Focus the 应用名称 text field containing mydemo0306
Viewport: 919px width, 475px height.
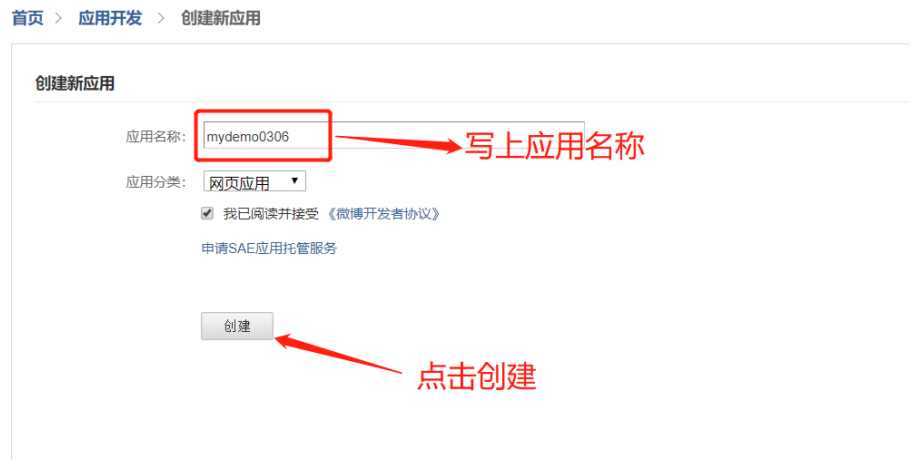(394, 136)
